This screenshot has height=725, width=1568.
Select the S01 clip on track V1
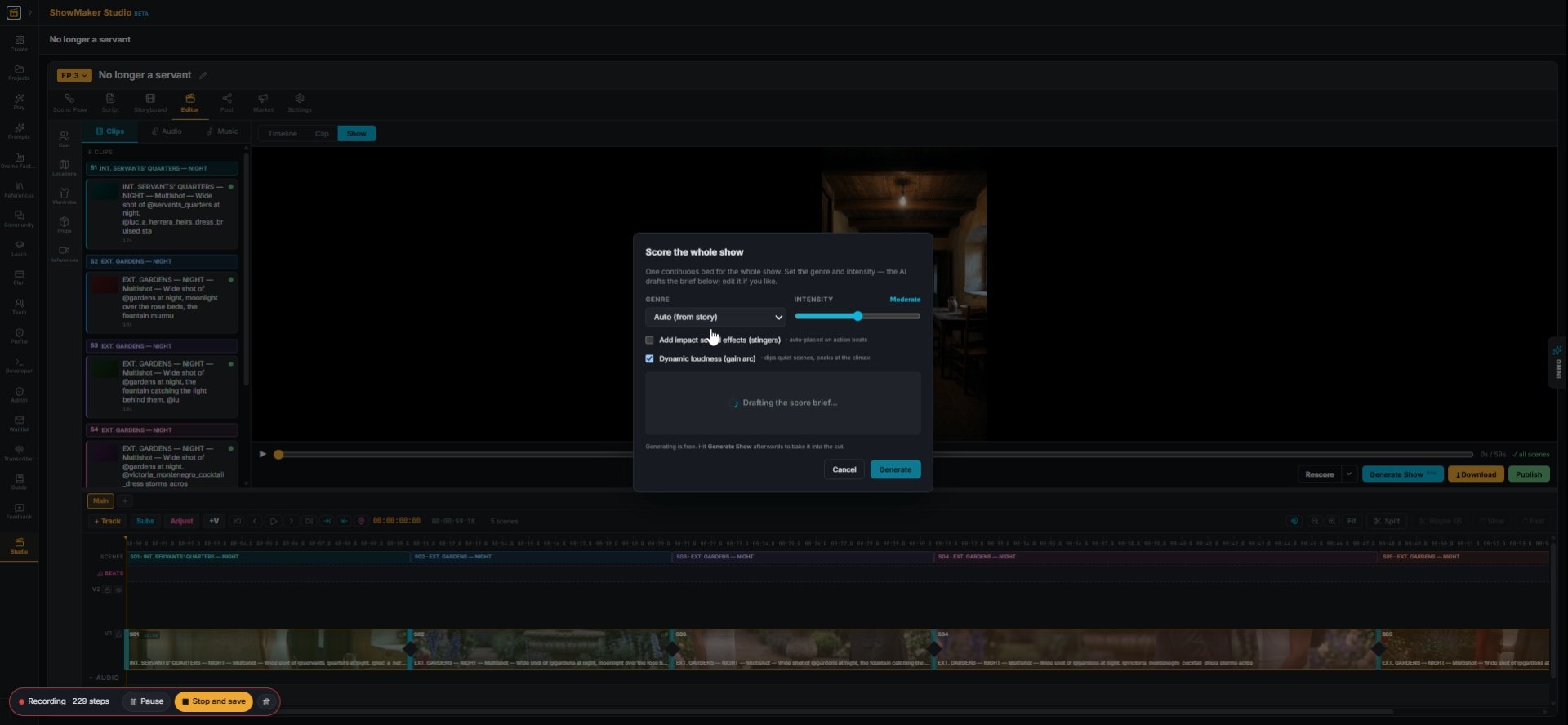coord(267,650)
